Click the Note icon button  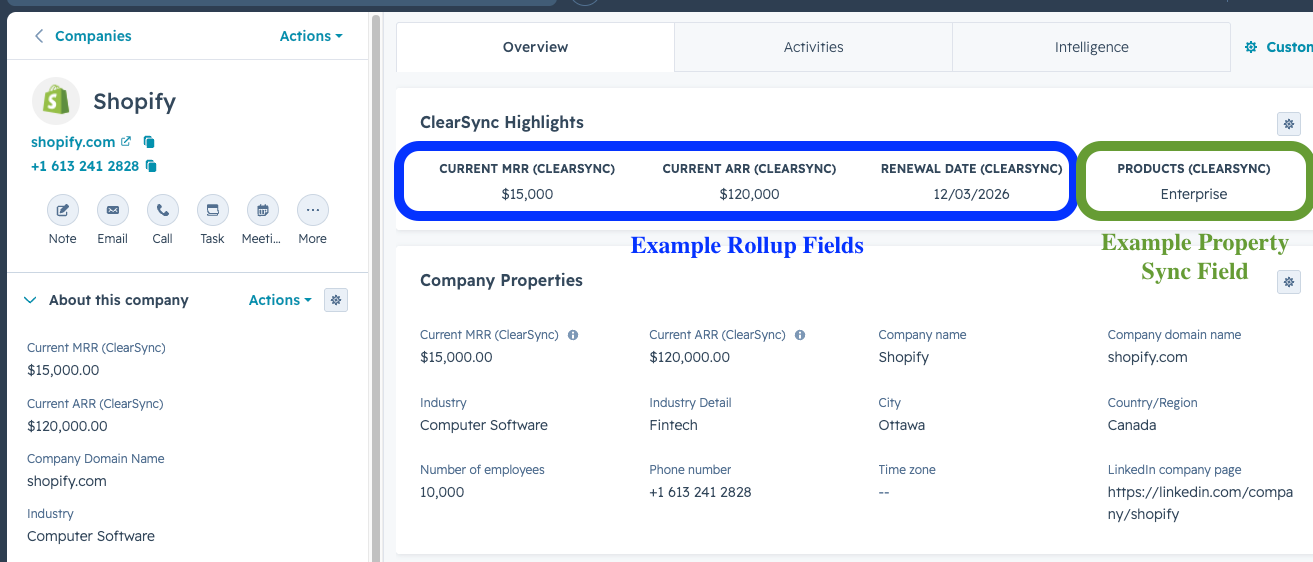click(62, 210)
